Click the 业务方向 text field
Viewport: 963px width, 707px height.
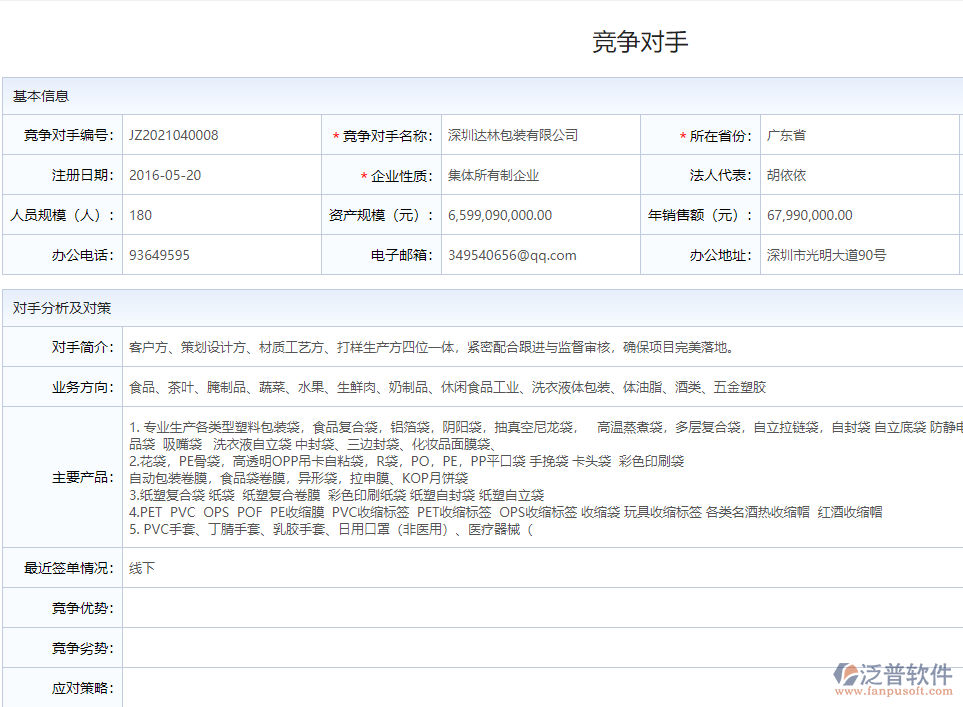[540, 387]
